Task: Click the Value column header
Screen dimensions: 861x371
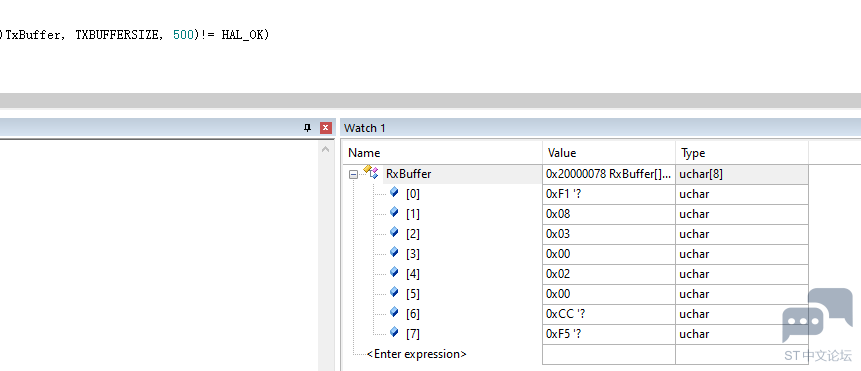Action: pyautogui.click(x=562, y=153)
